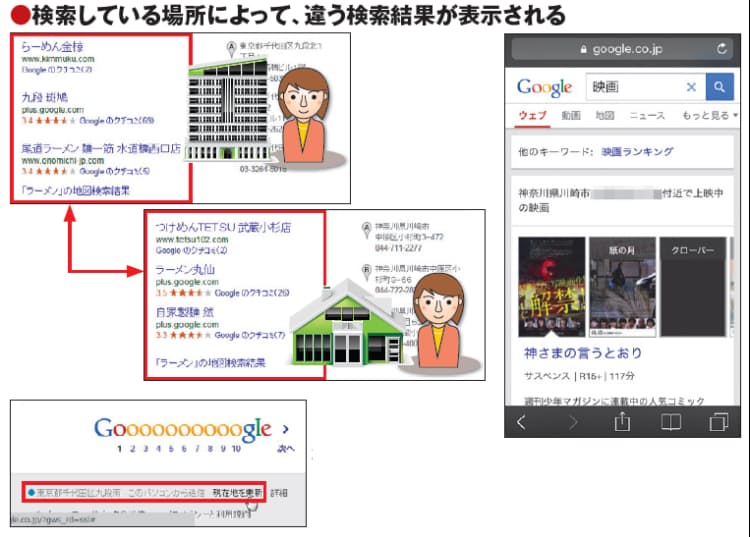Open Google reviews under 九段 斑鳩
The image size is (750, 537).
pyautogui.click(x=116, y=121)
